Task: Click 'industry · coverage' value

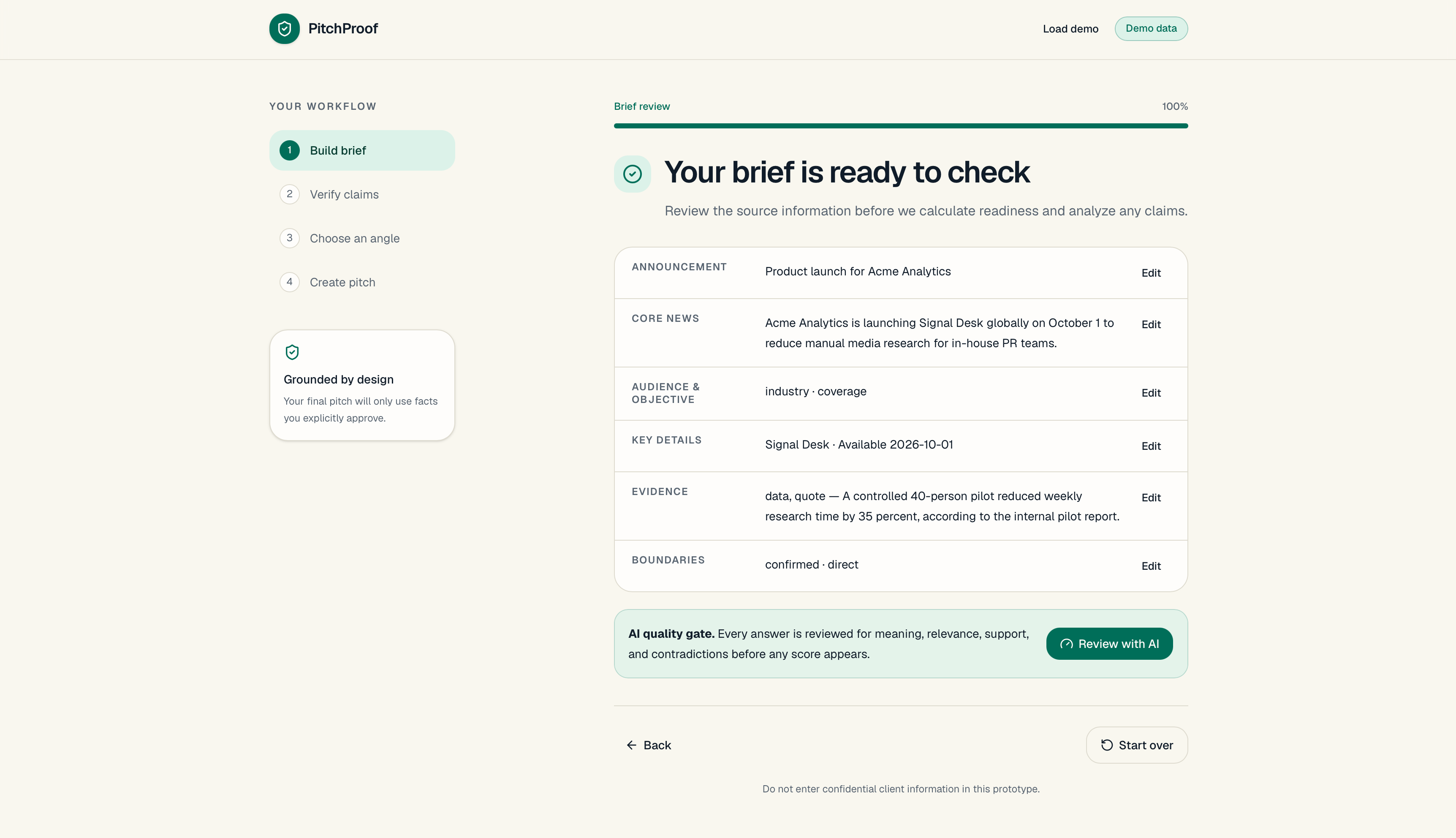Action: [816, 392]
